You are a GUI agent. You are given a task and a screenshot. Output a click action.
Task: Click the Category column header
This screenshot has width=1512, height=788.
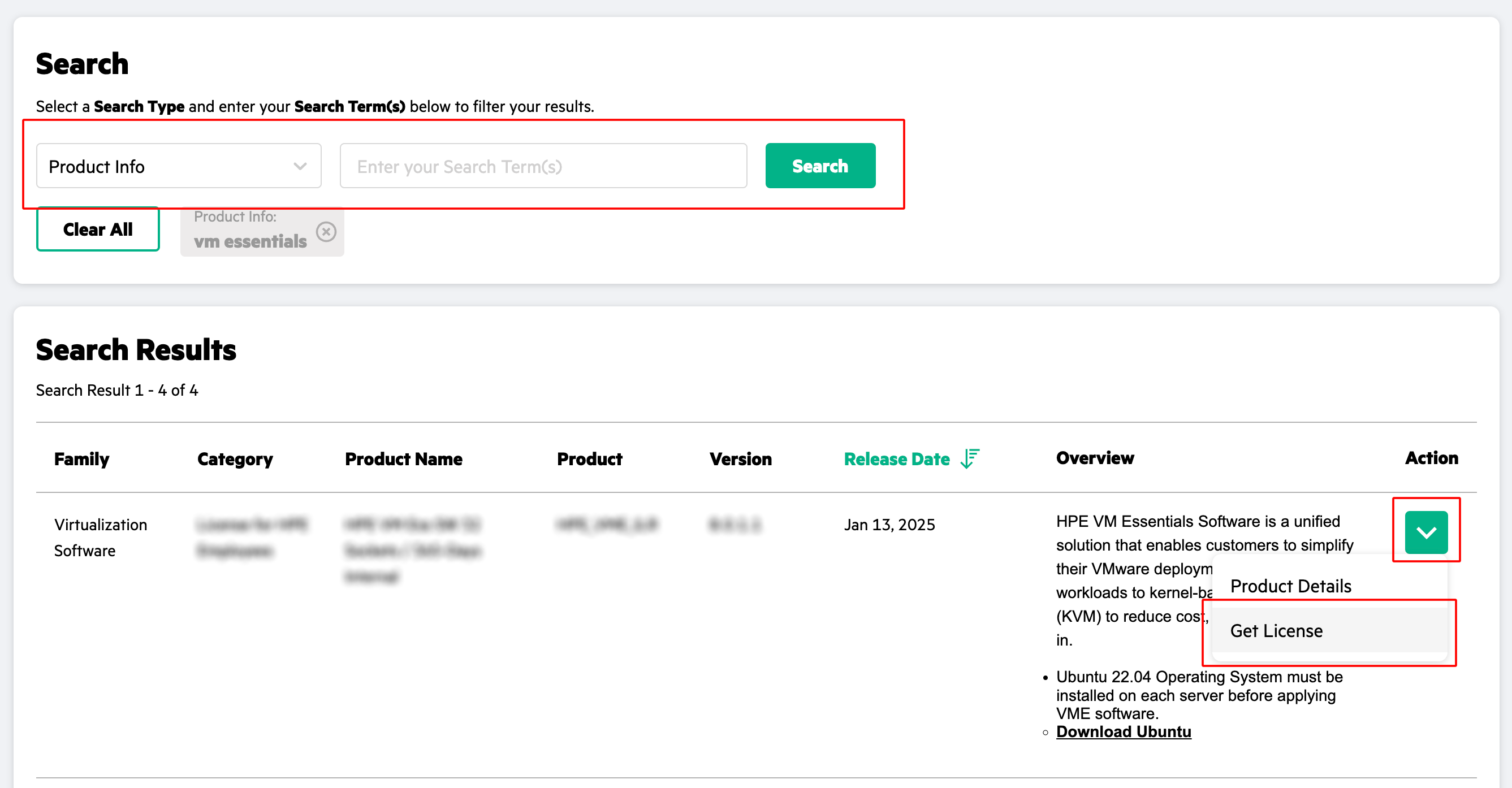235,459
